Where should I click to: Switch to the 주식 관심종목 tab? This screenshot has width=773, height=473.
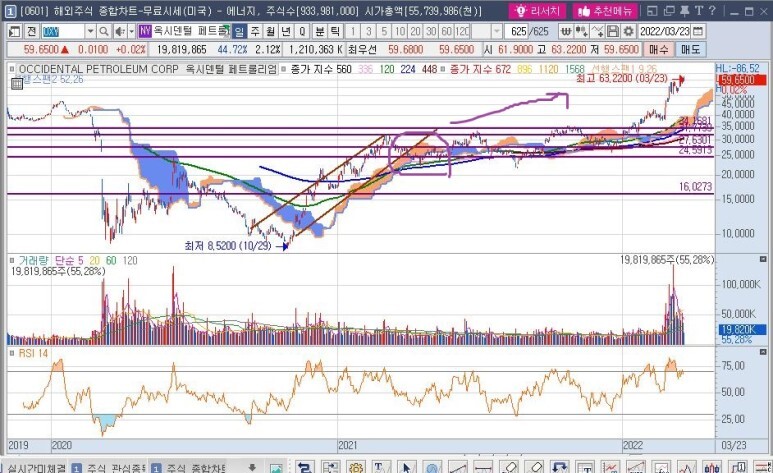108,468
